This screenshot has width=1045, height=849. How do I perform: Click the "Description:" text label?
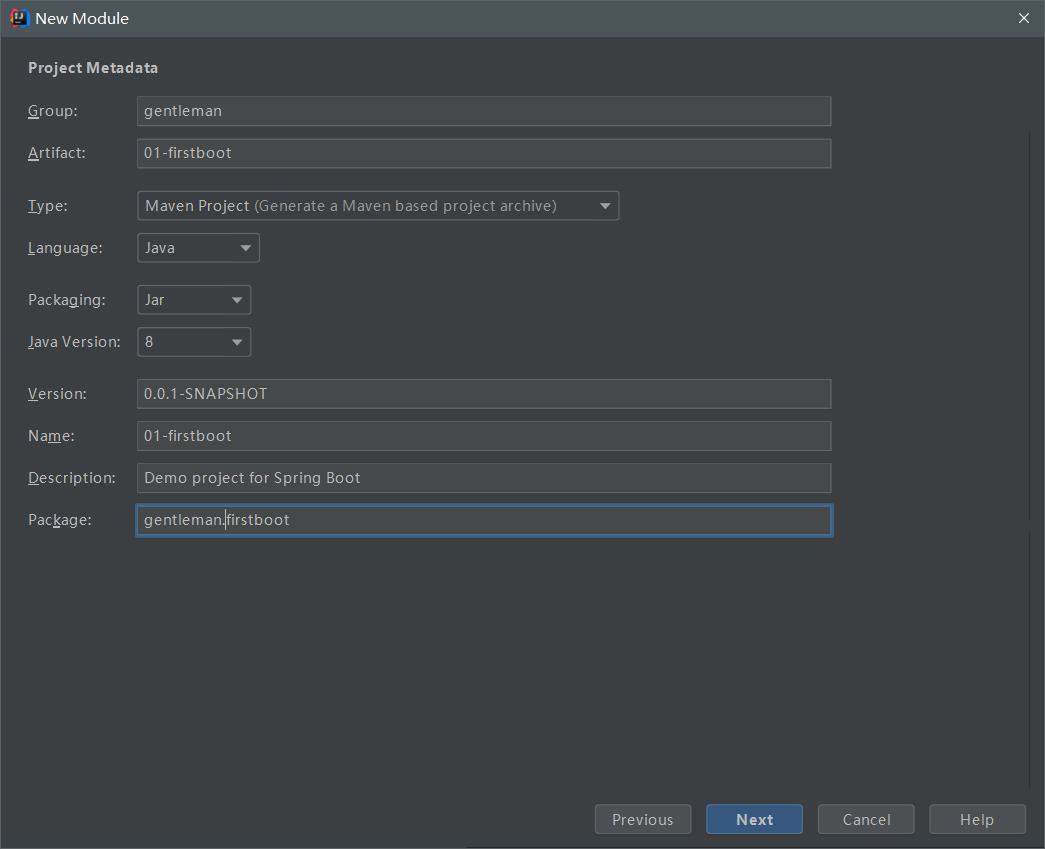72,478
